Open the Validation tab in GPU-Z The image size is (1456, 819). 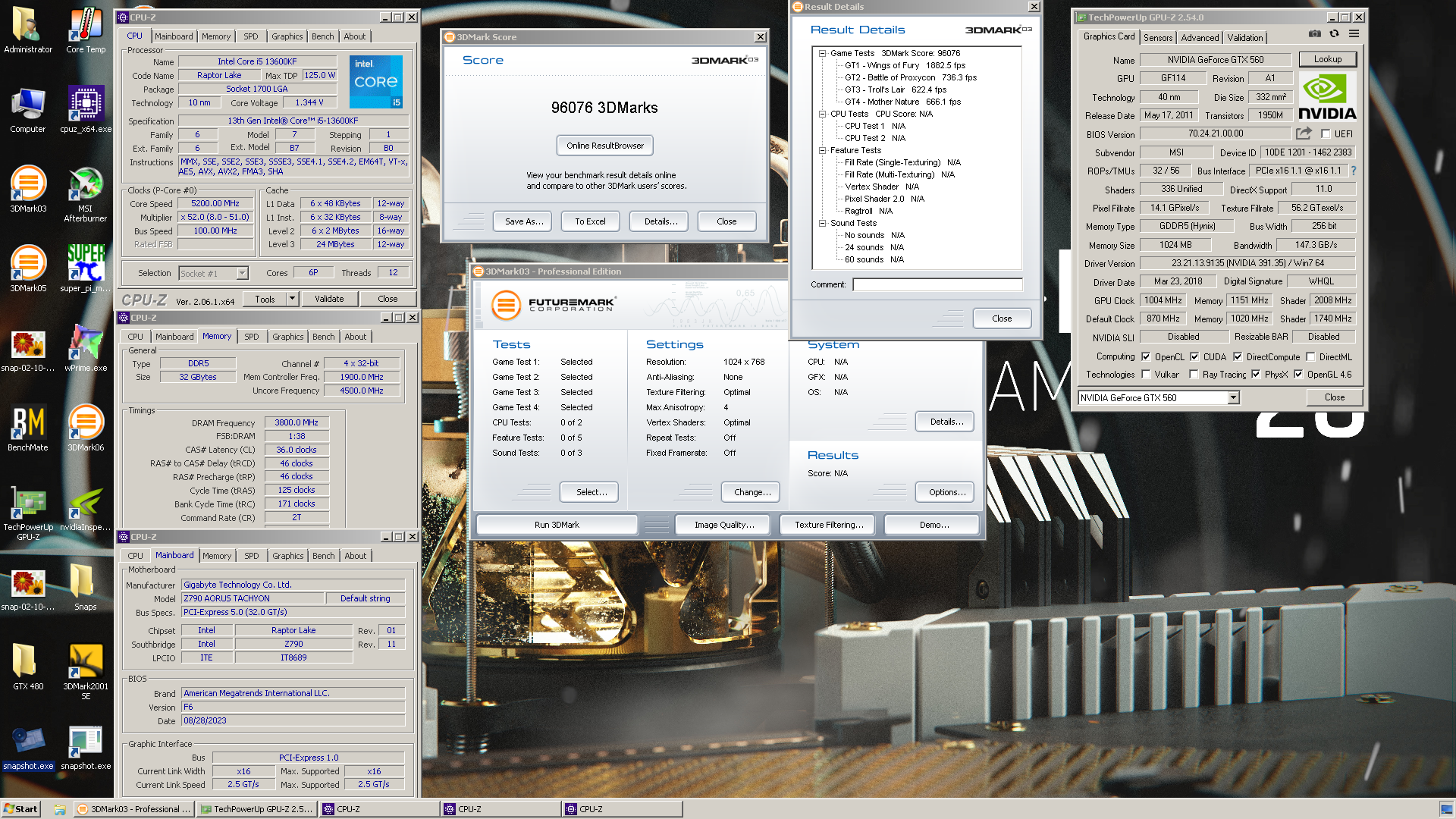tap(1245, 37)
